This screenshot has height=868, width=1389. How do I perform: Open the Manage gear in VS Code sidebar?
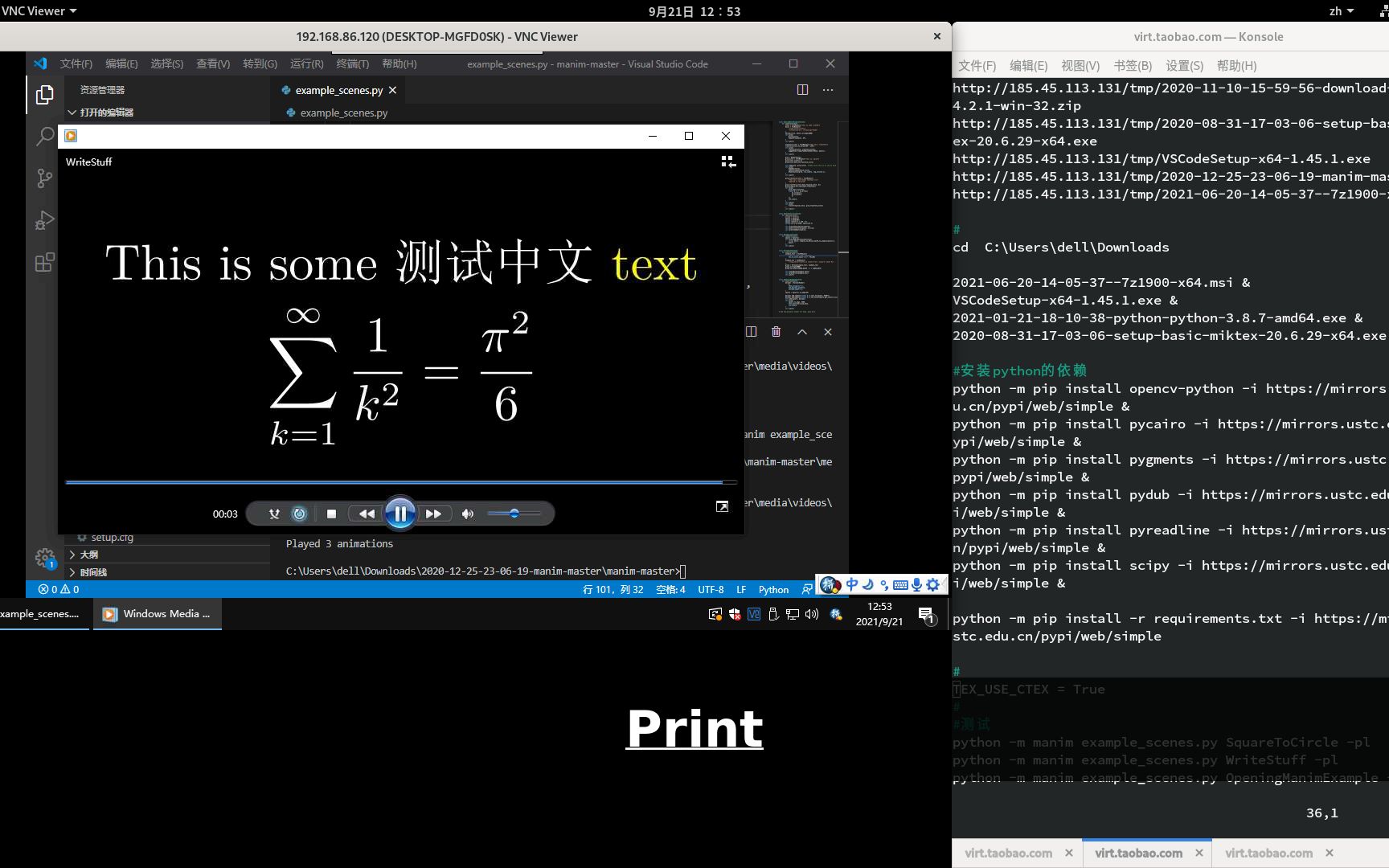tap(45, 557)
